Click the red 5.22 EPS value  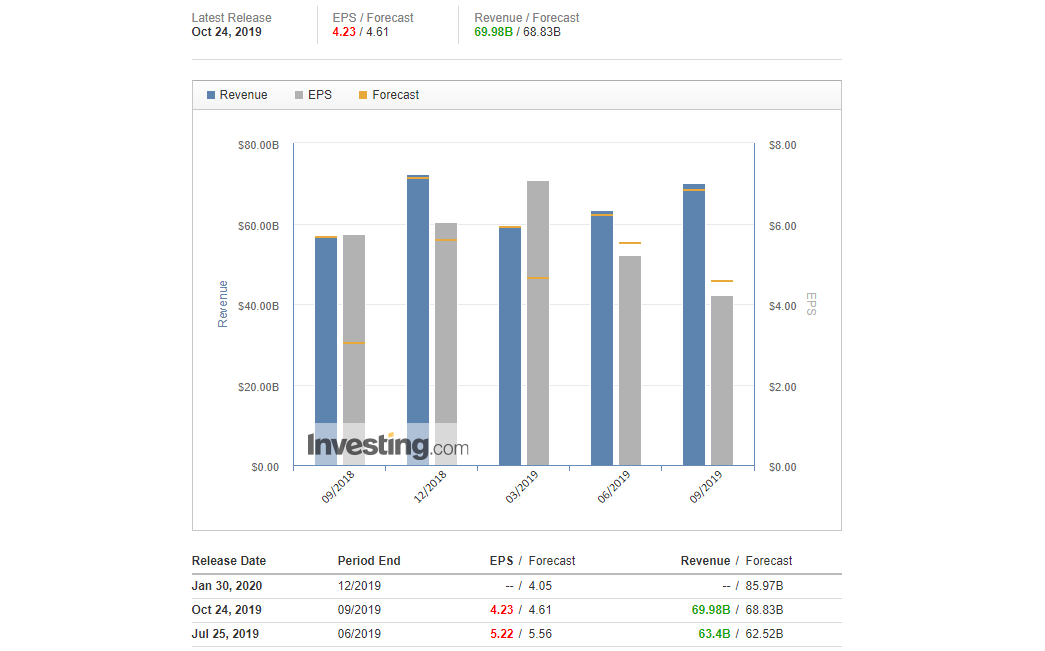[x=501, y=634]
